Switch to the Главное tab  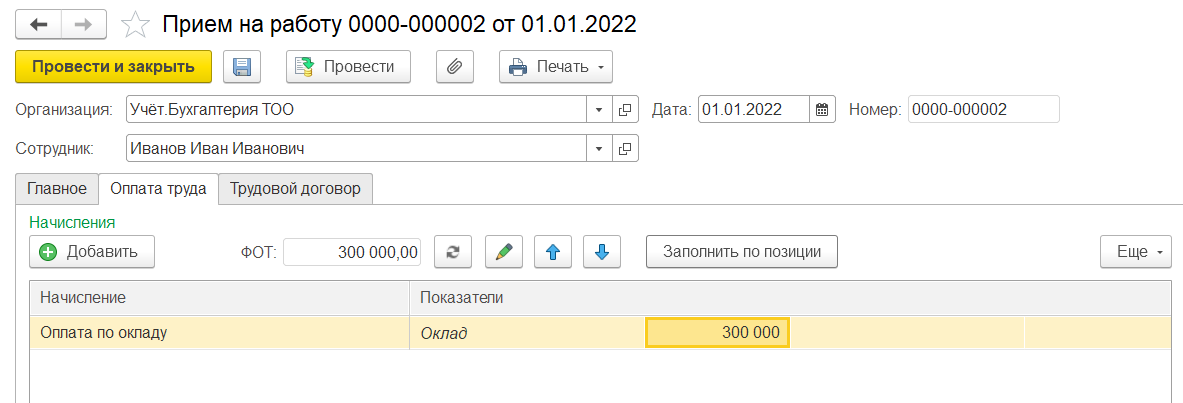57,188
